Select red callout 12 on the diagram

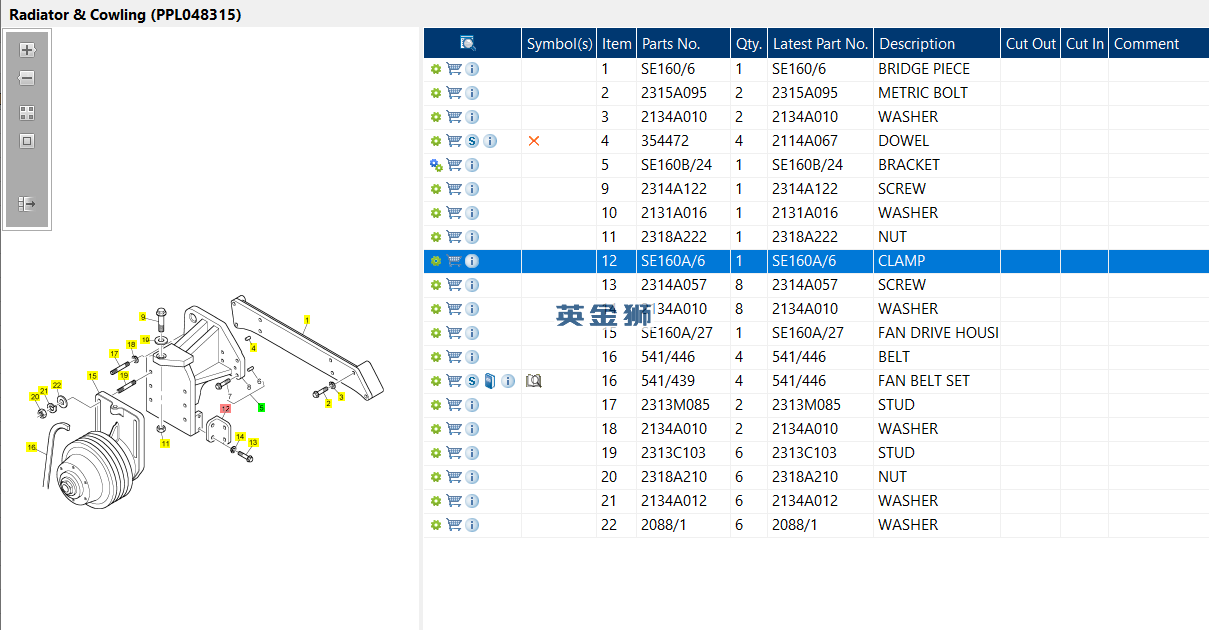point(226,408)
